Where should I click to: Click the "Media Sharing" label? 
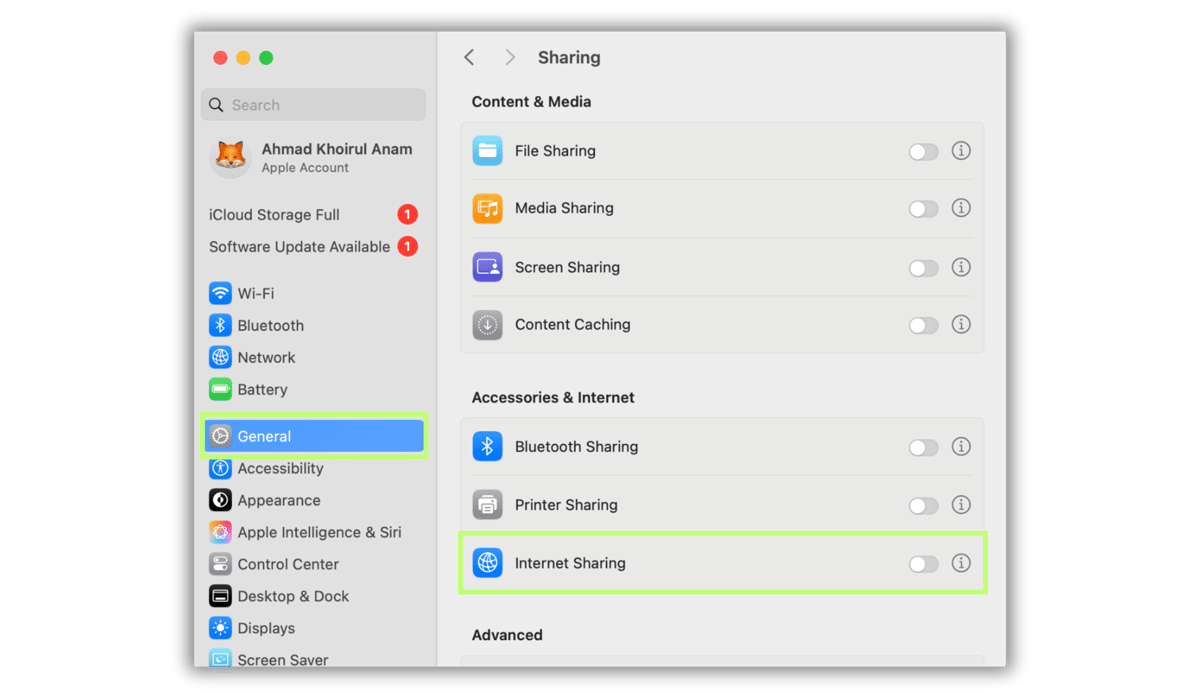pyautogui.click(x=564, y=208)
